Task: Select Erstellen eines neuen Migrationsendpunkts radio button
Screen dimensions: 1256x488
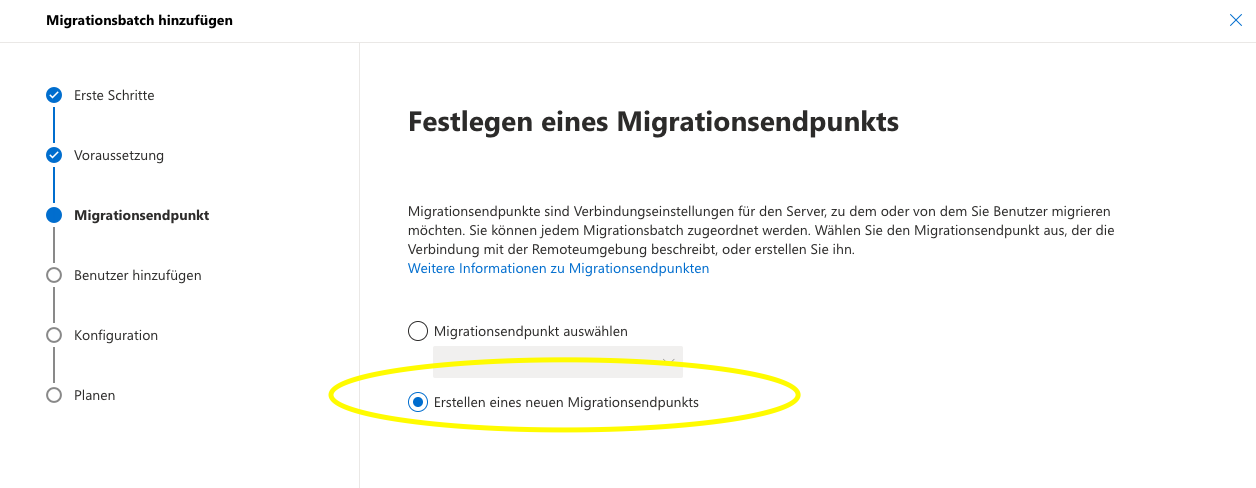Action: 418,402
